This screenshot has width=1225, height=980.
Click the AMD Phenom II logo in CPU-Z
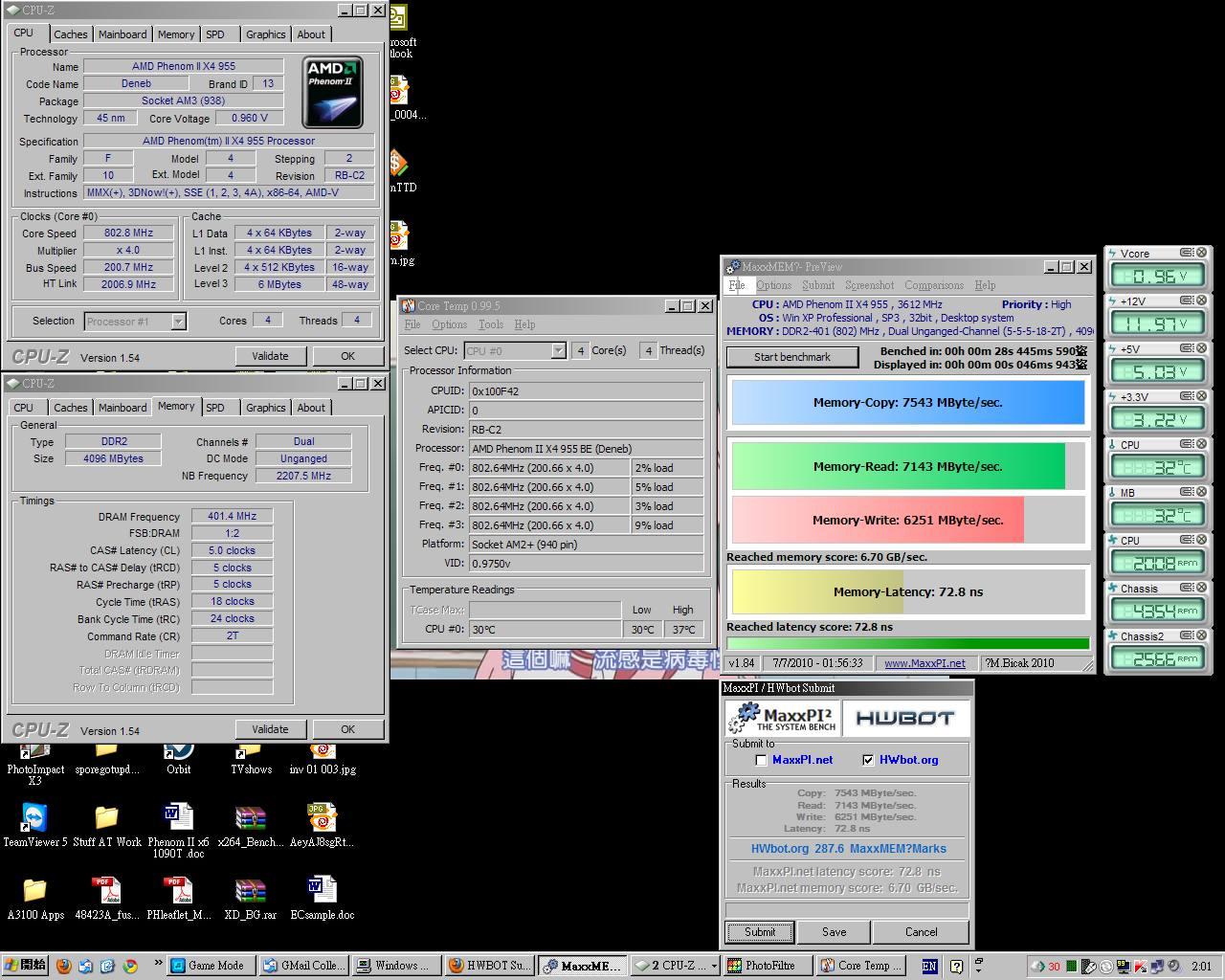(x=332, y=92)
